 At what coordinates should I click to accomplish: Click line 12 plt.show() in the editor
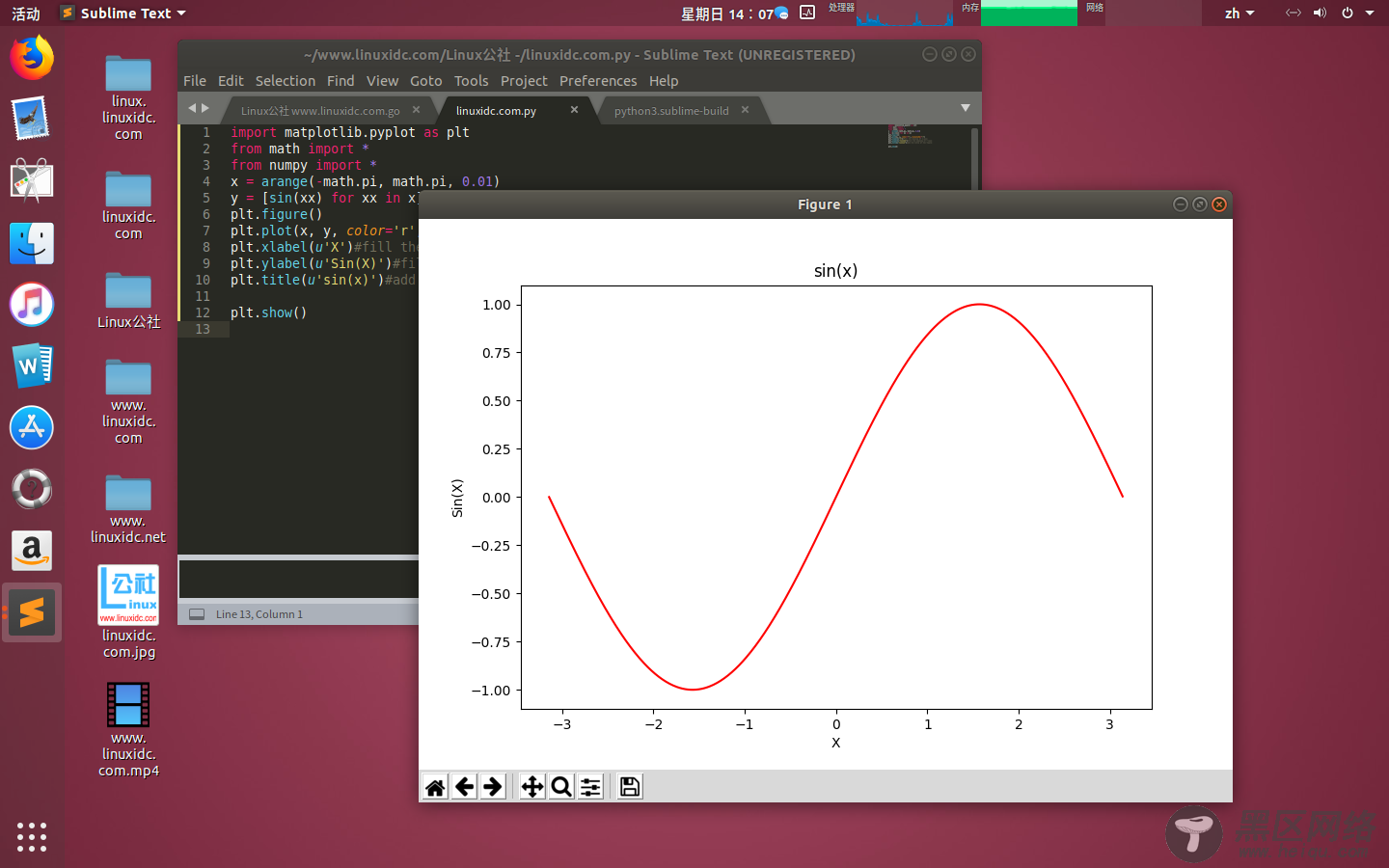point(268,312)
